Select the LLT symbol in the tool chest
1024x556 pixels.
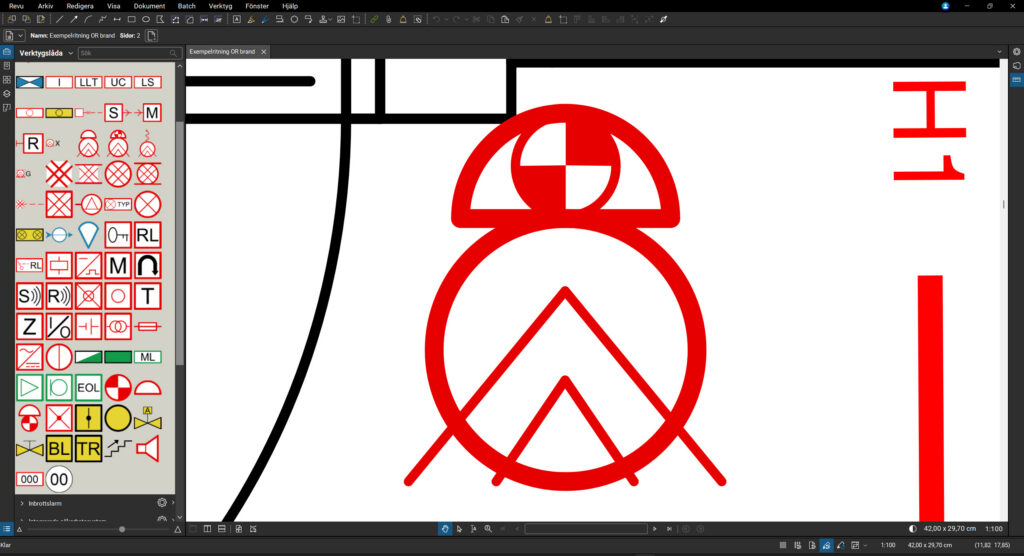tap(88, 82)
